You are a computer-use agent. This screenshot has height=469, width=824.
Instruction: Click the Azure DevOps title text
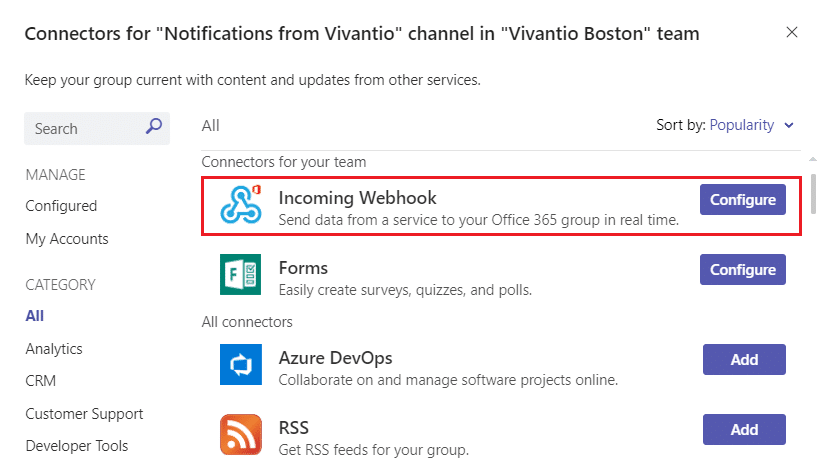pyautogui.click(x=335, y=358)
